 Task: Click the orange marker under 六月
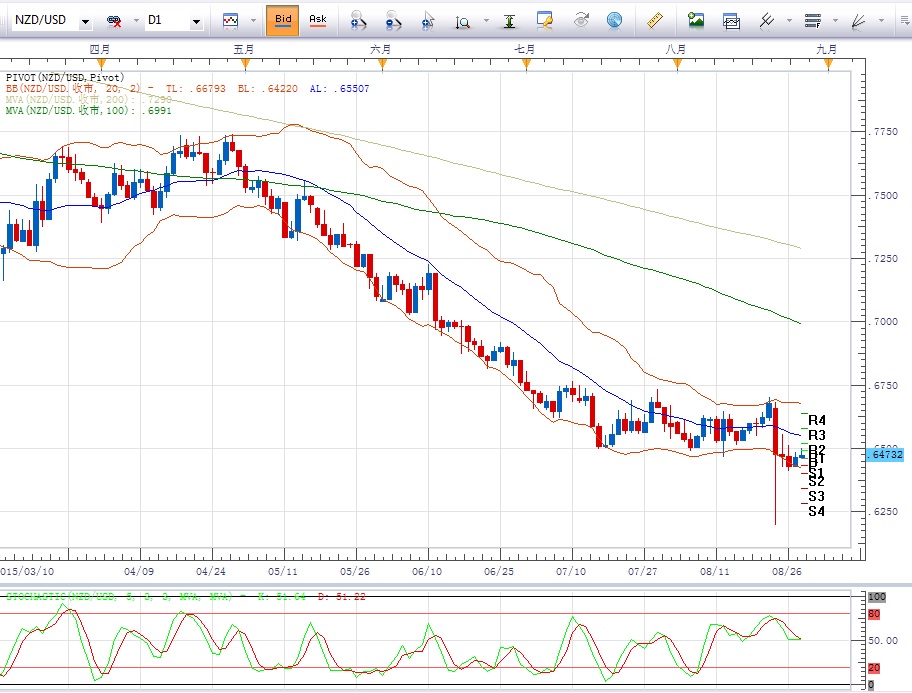tap(382, 64)
